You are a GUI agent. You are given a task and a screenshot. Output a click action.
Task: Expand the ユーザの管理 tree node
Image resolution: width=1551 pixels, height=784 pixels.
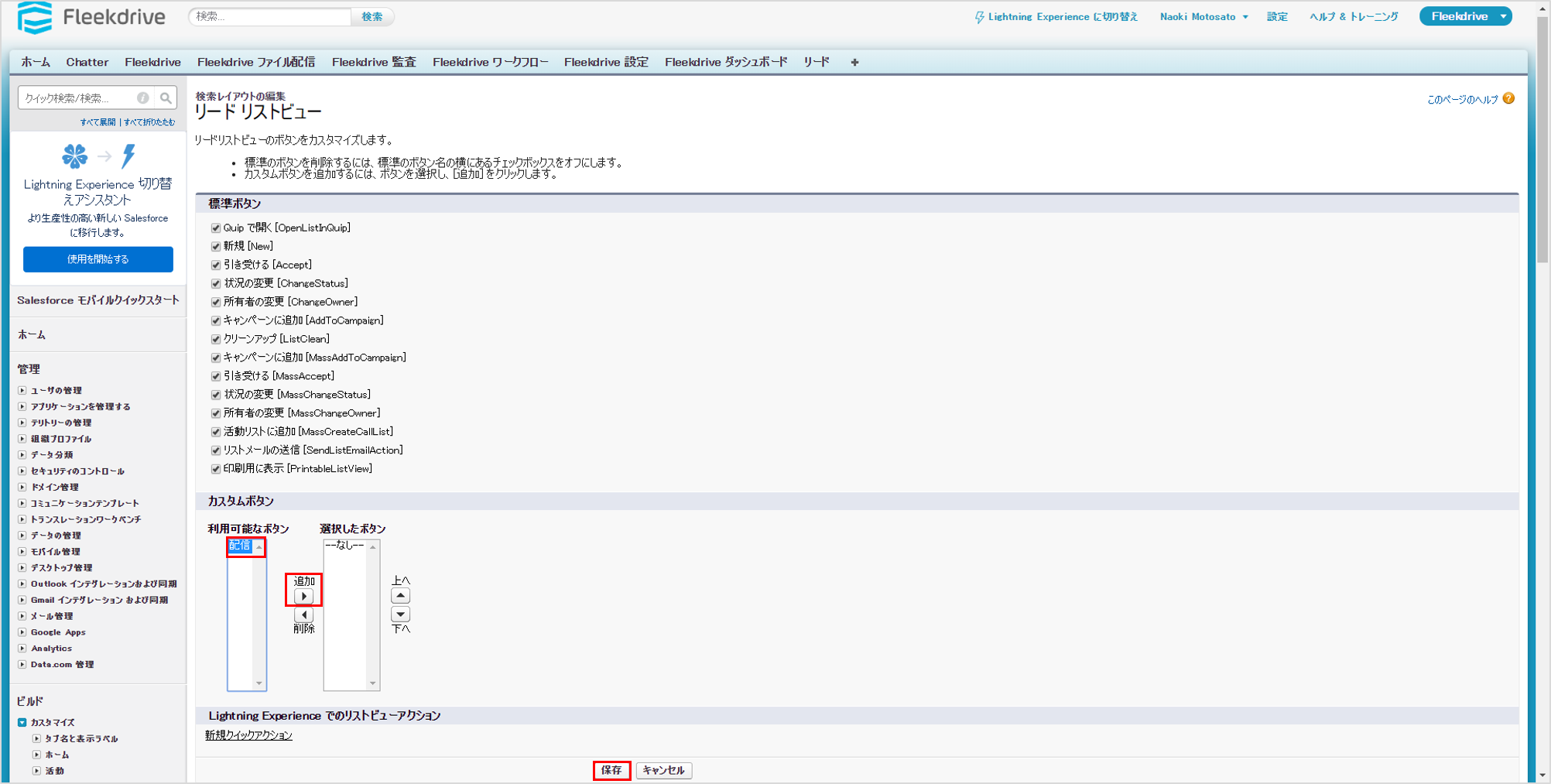22,391
